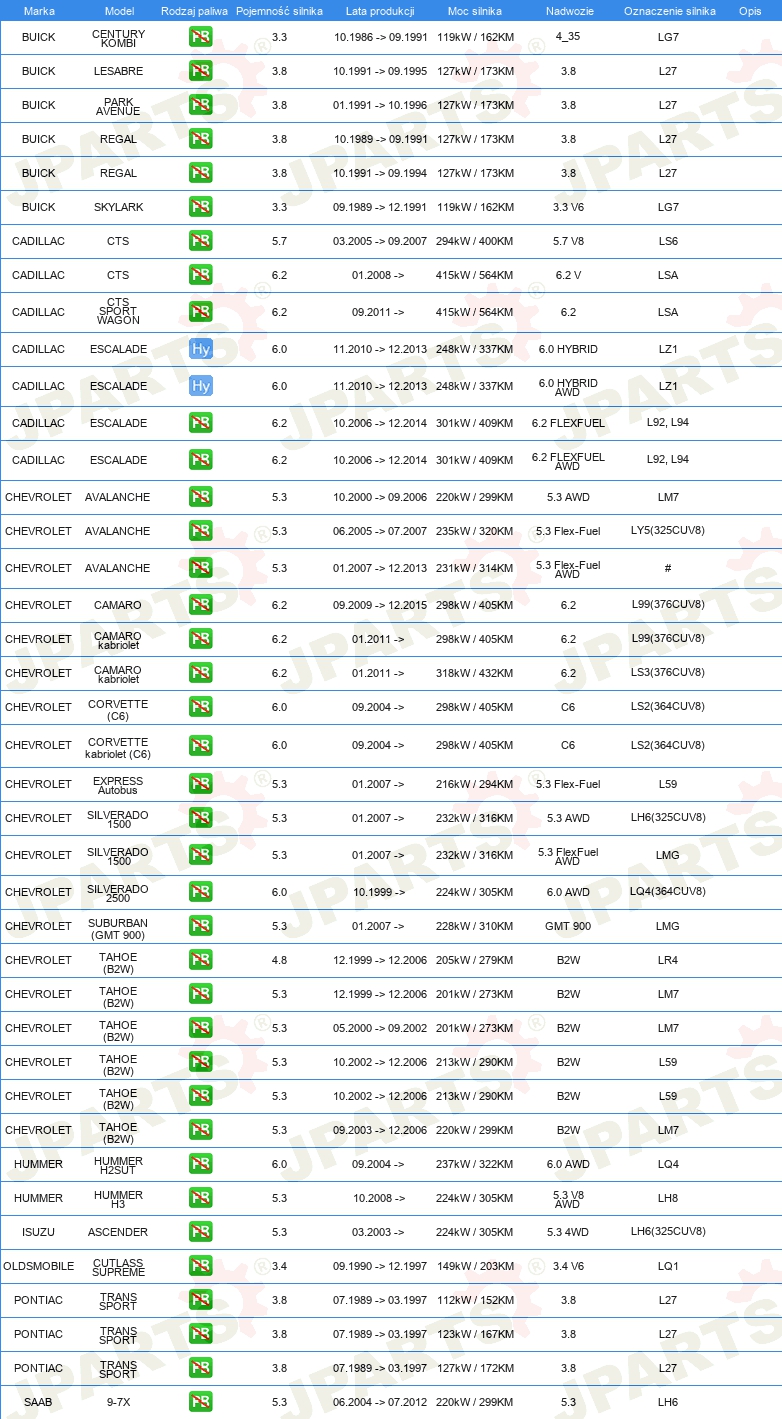Click the power value 149kW / 203KM
Image resolution: width=782 pixels, height=1419 pixels.
point(475,1266)
